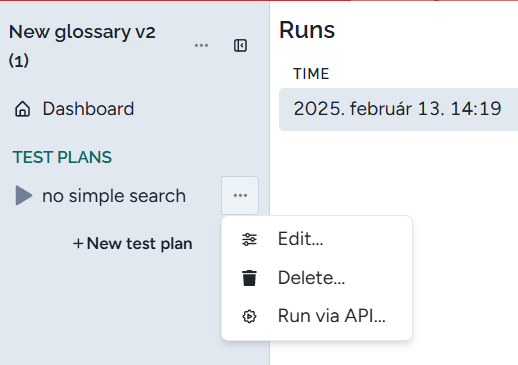Open the project options ellipsis beside New glossary v2
518x365 pixels.
pos(201,45)
